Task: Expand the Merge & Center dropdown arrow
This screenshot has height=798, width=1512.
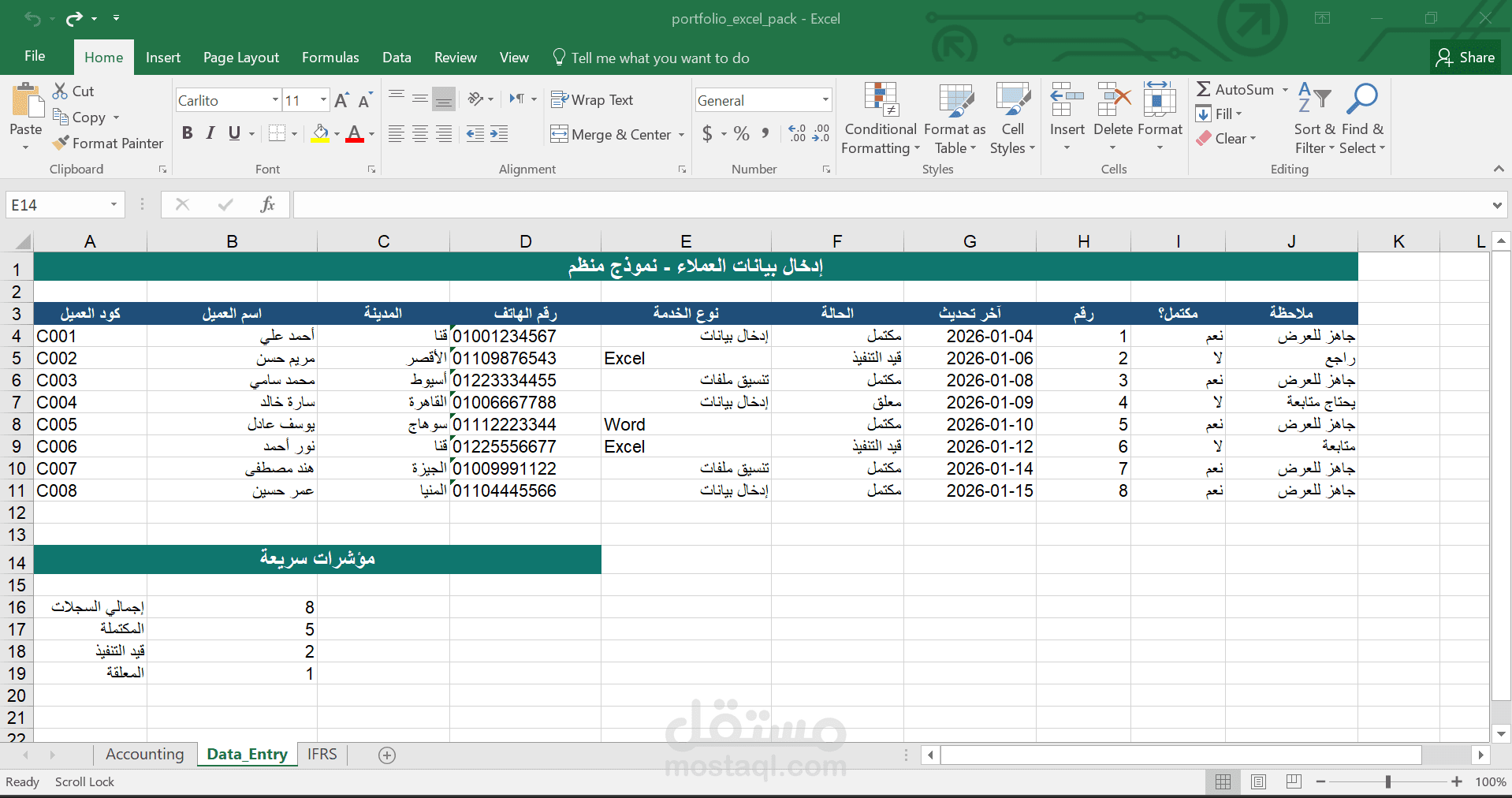Action: (682, 135)
